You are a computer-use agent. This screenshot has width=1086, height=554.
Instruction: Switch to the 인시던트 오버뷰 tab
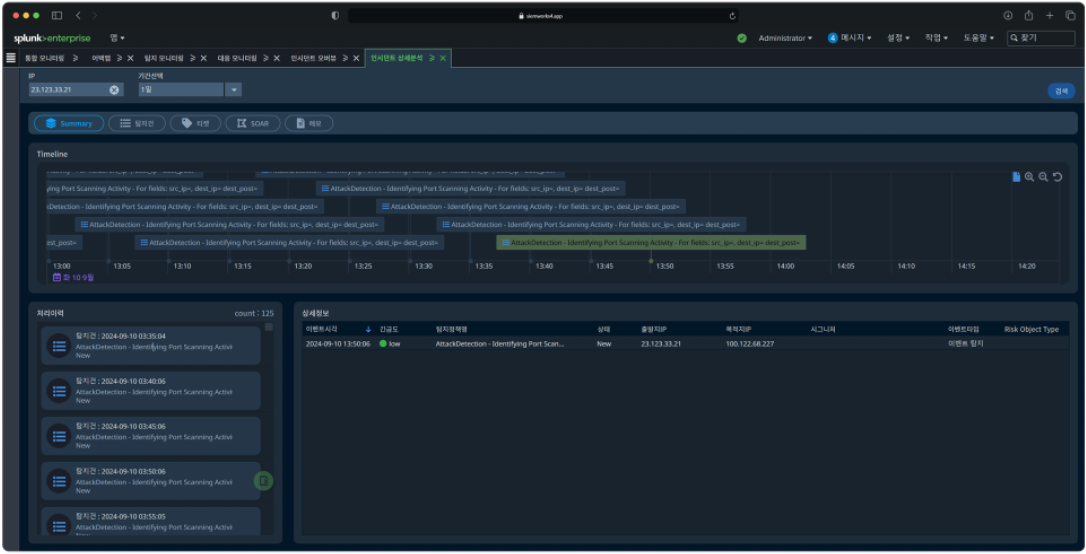pos(313,58)
